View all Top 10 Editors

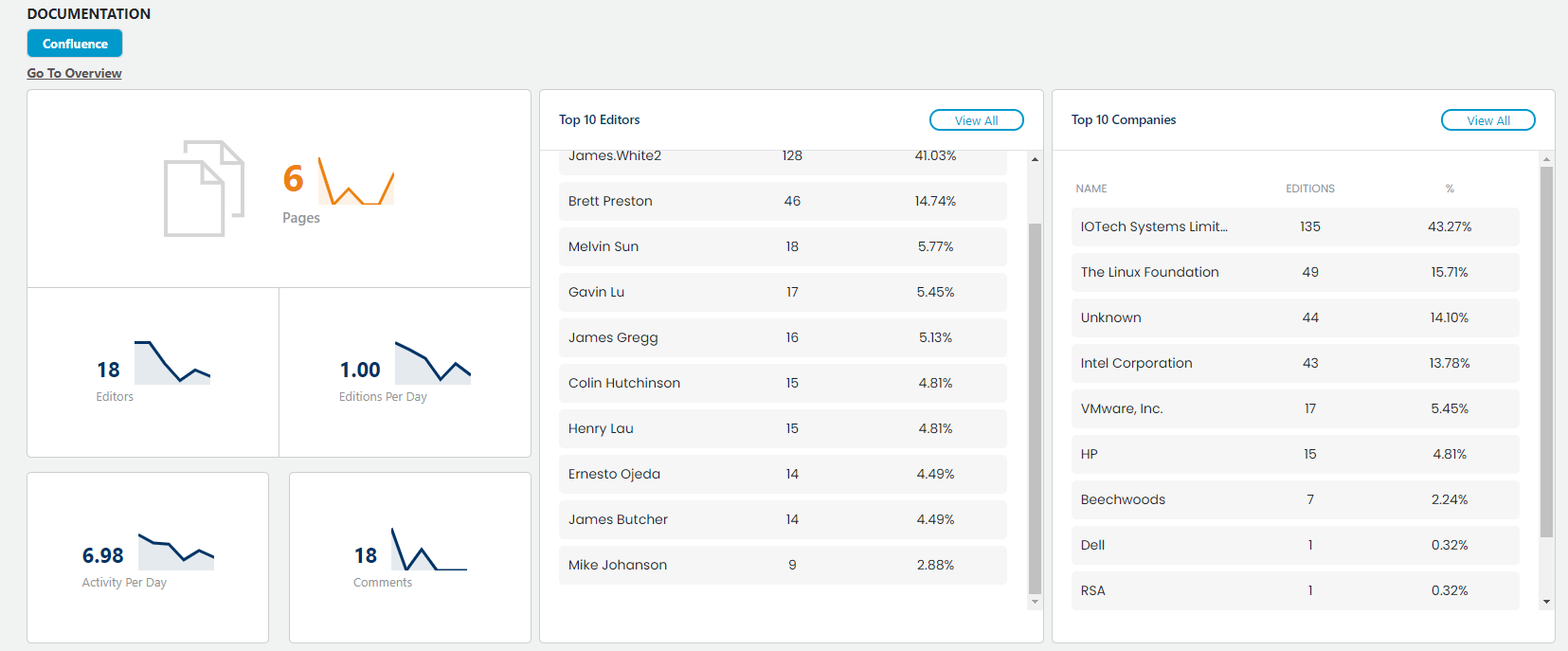click(976, 120)
